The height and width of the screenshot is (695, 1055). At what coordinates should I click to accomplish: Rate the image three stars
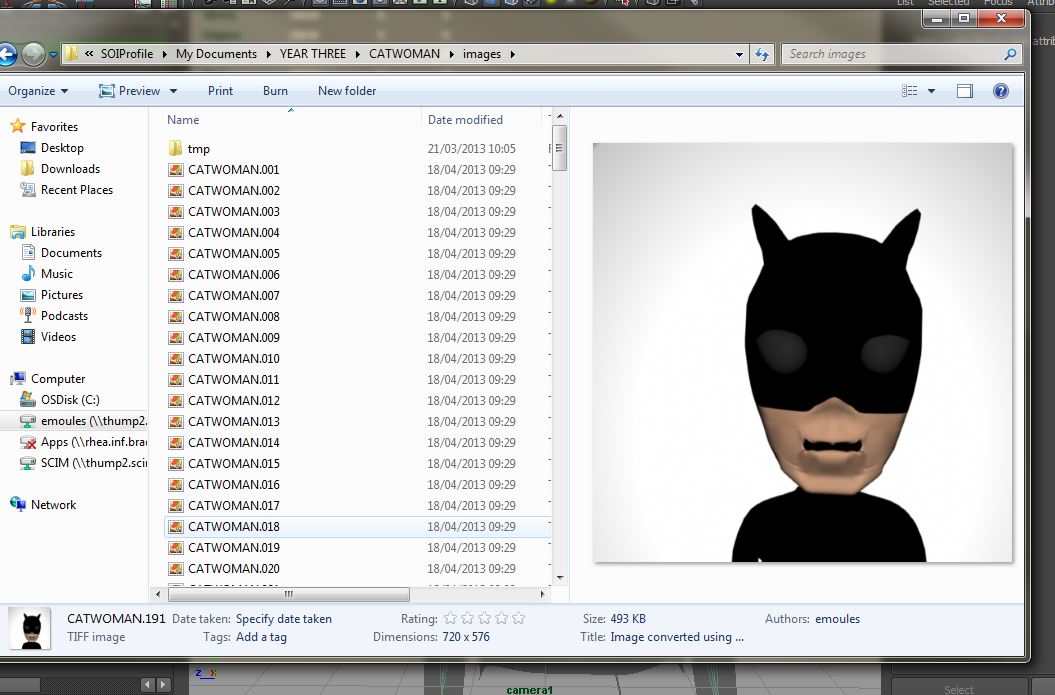pyautogui.click(x=484, y=618)
